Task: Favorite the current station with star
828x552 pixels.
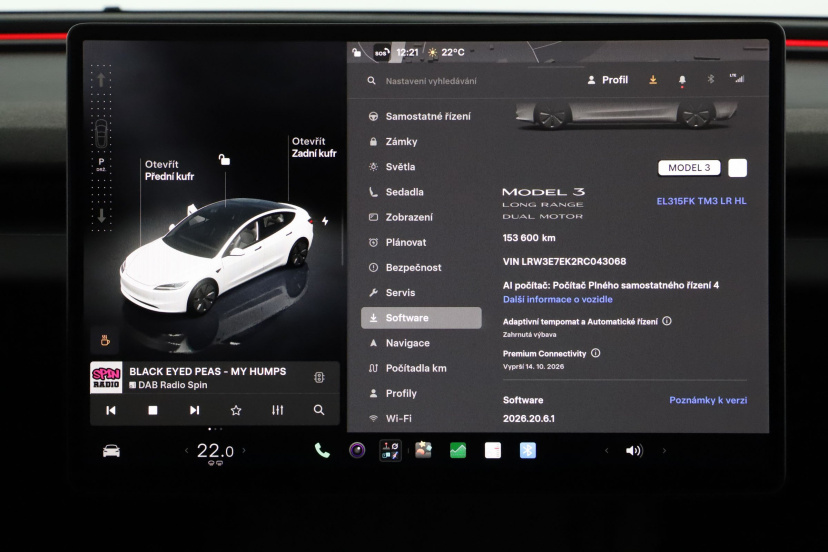Action: point(236,410)
